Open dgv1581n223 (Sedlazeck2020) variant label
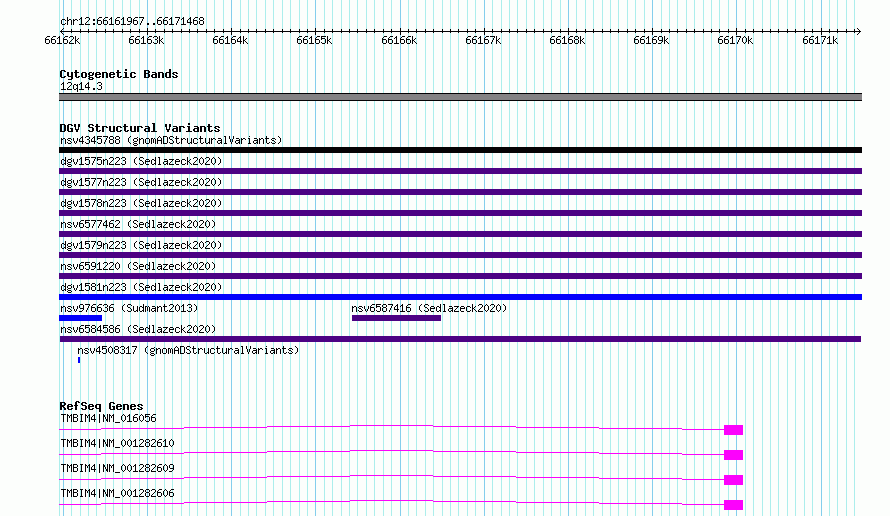Screen dimensions: 890x516 [141, 287]
